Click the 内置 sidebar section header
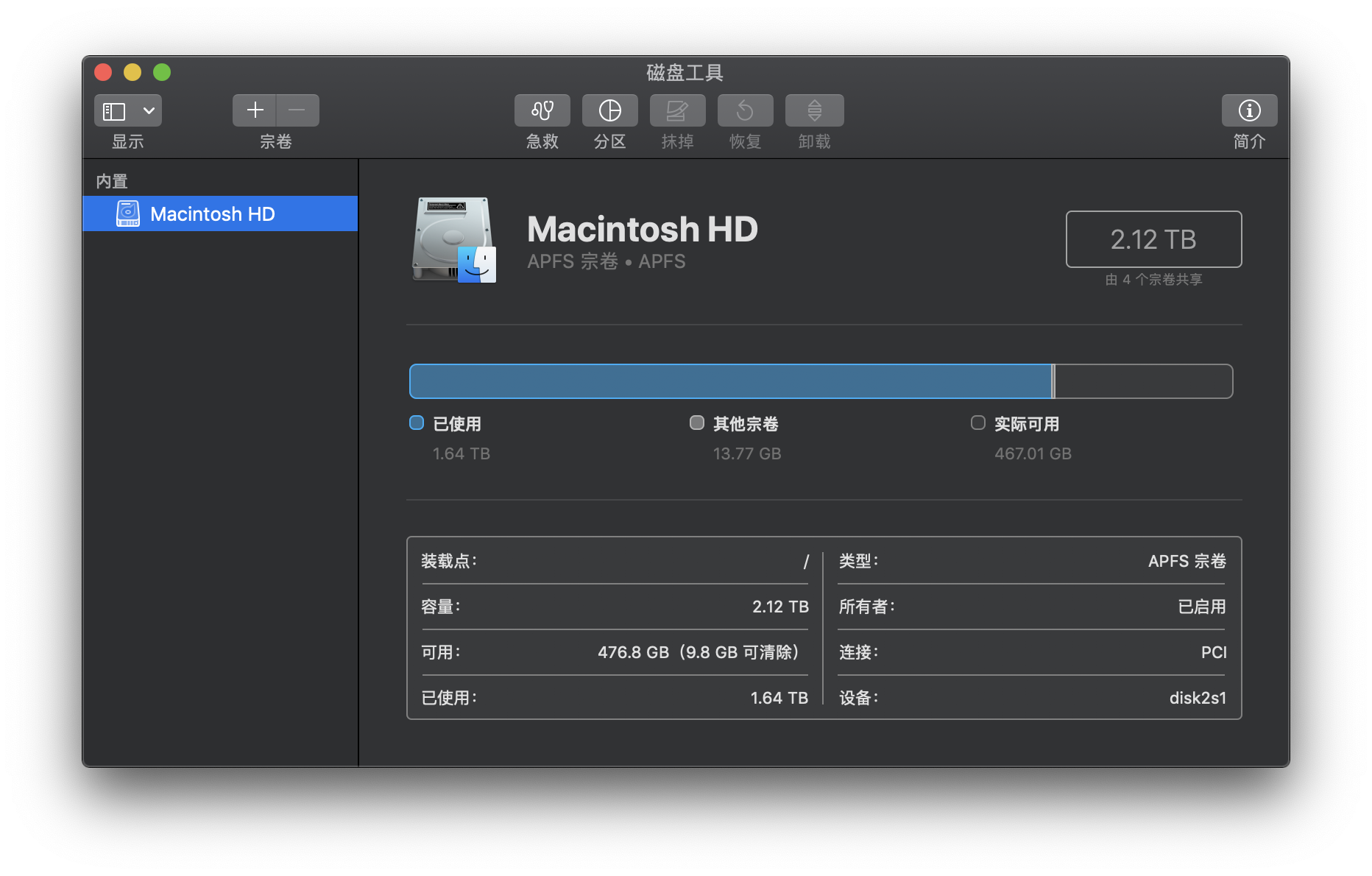 [112, 181]
